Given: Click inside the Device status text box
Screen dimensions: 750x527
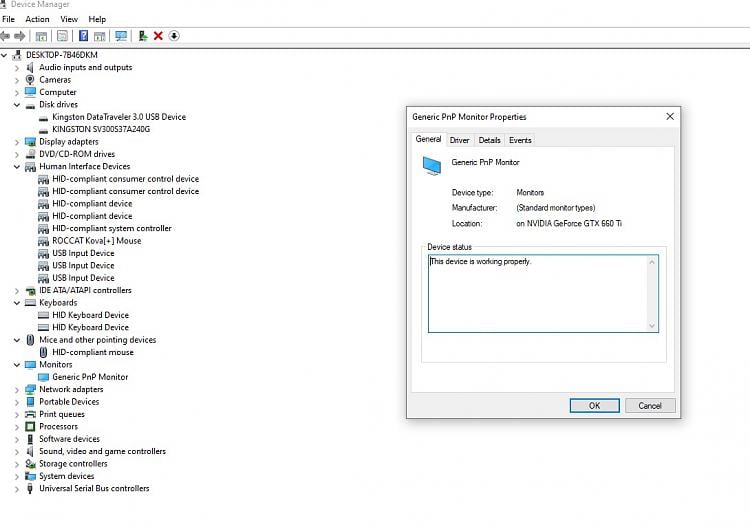Looking at the screenshot, I should (x=540, y=293).
